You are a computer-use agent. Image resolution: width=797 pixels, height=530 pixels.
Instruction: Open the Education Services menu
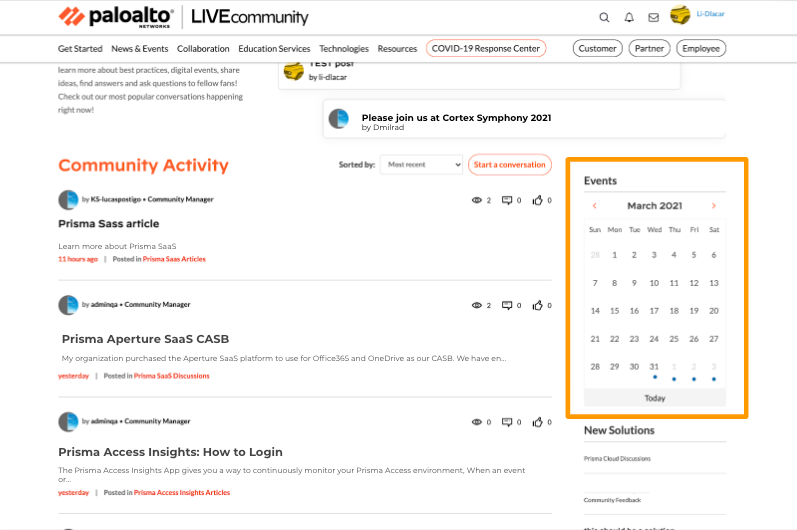(x=274, y=48)
